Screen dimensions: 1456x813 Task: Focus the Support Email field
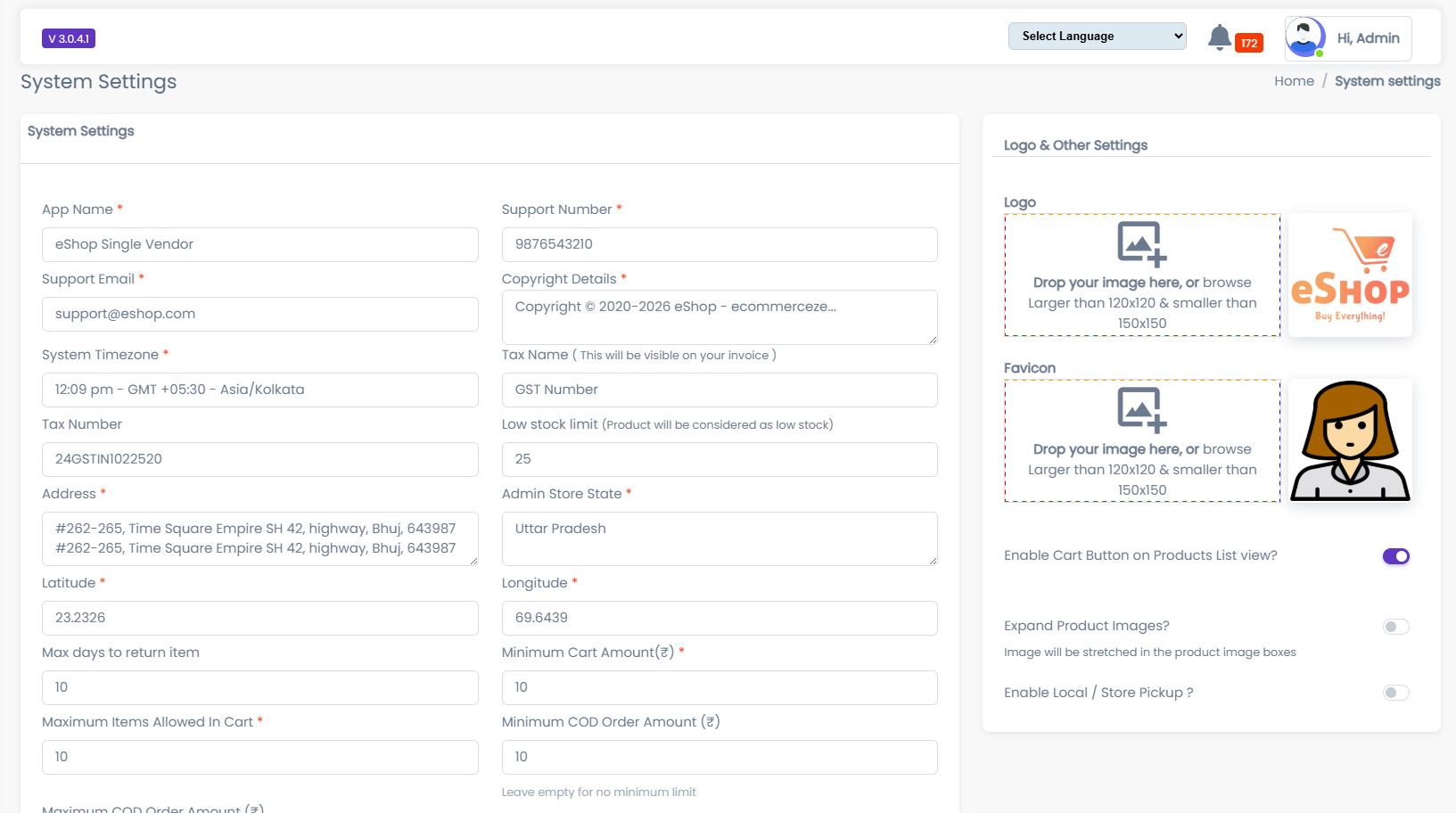click(260, 314)
